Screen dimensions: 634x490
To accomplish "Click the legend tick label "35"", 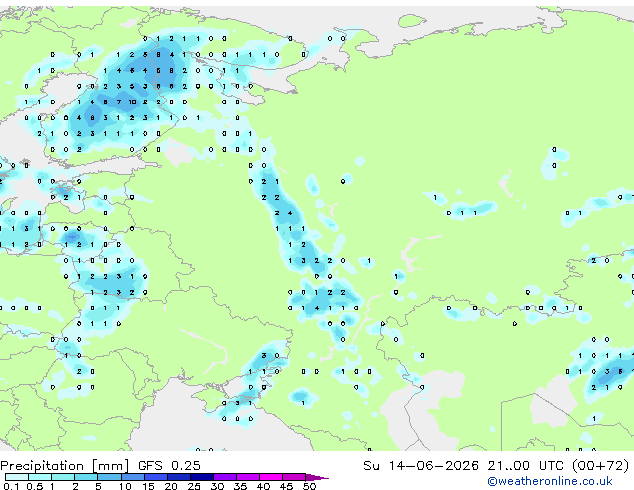I will pos(240,486).
